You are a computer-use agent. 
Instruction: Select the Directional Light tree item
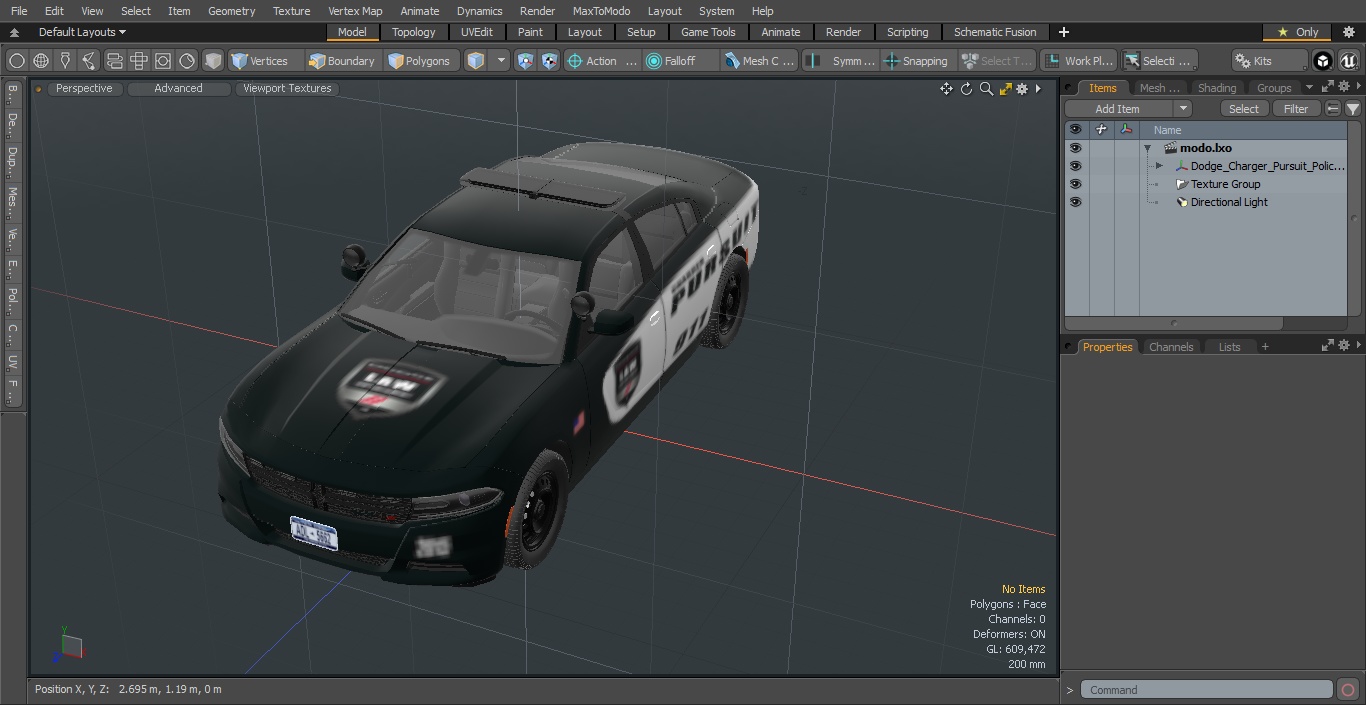pos(1228,202)
